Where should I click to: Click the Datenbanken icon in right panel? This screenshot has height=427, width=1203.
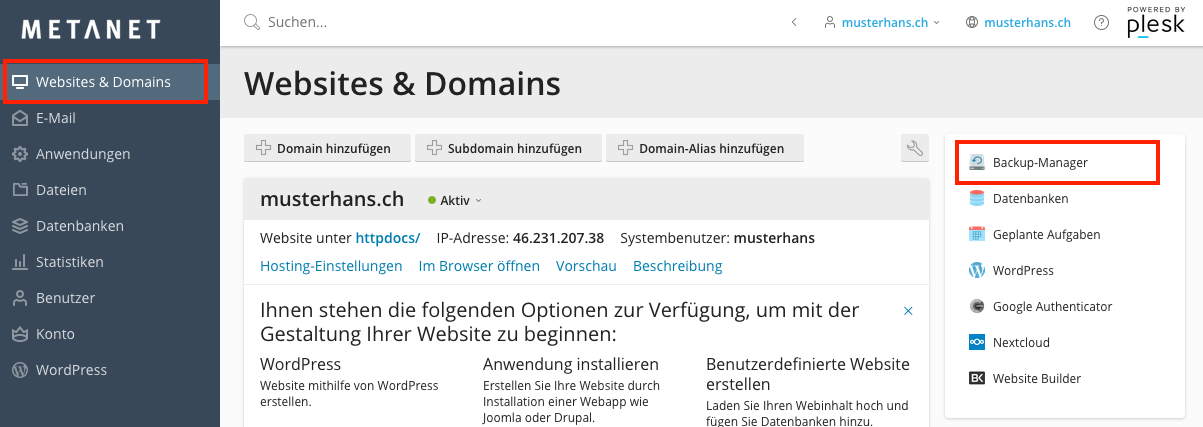tap(977, 199)
